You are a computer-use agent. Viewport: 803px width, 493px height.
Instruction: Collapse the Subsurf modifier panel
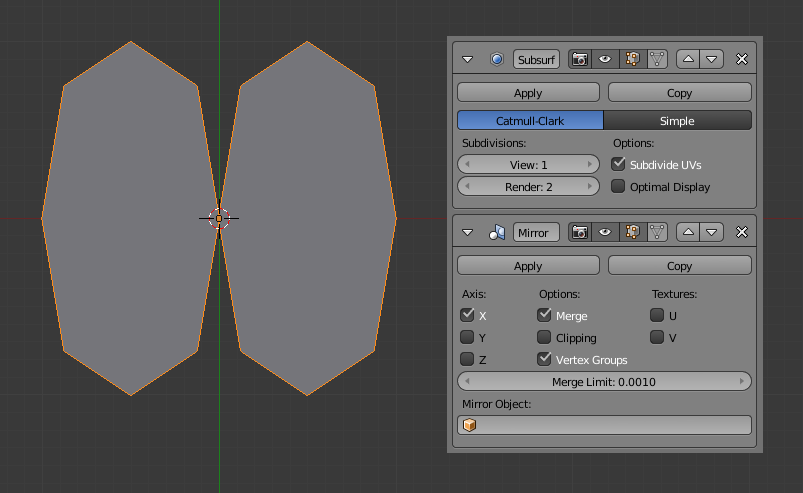point(467,60)
